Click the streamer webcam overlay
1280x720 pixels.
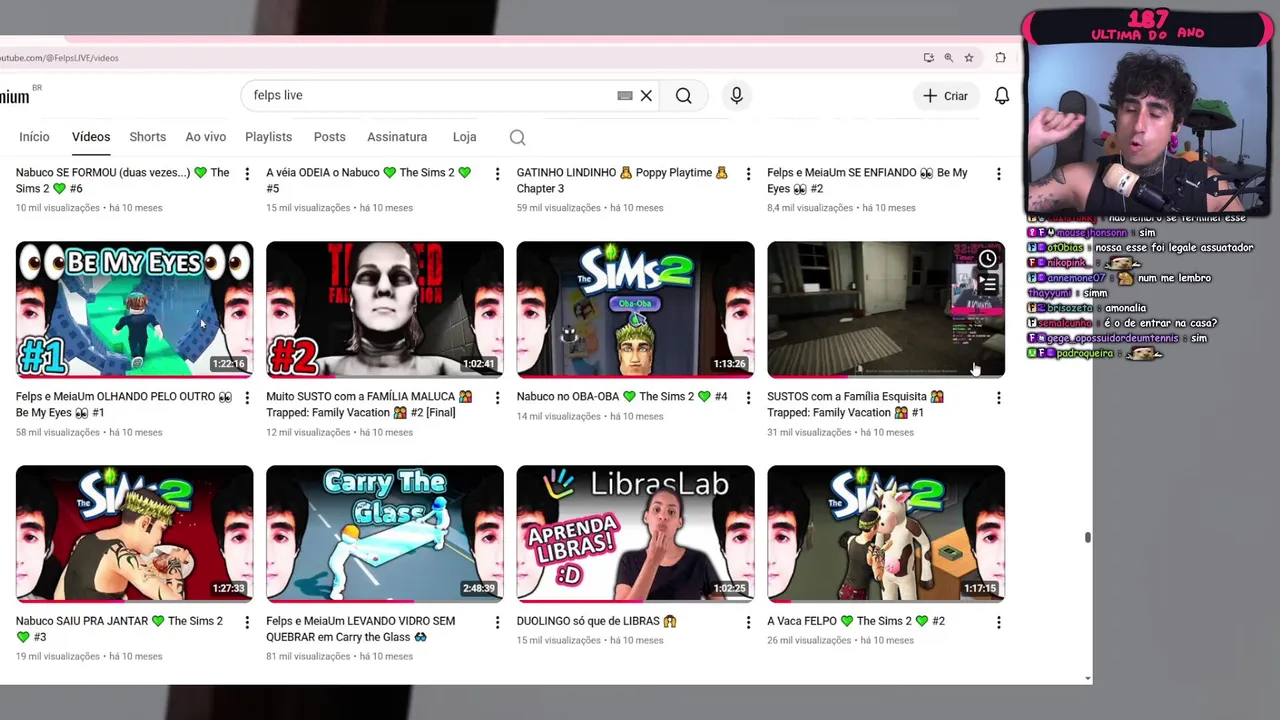(x=1147, y=128)
